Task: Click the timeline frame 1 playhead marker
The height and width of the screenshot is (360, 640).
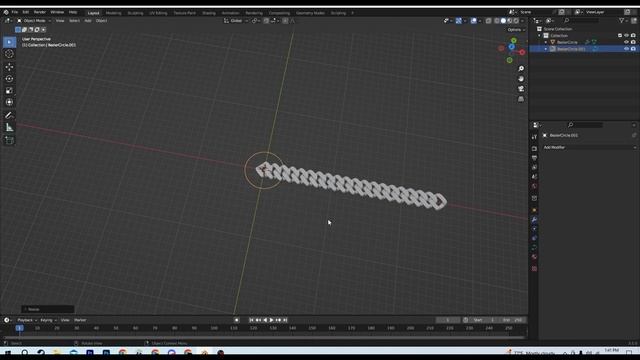Action: (x=19, y=328)
